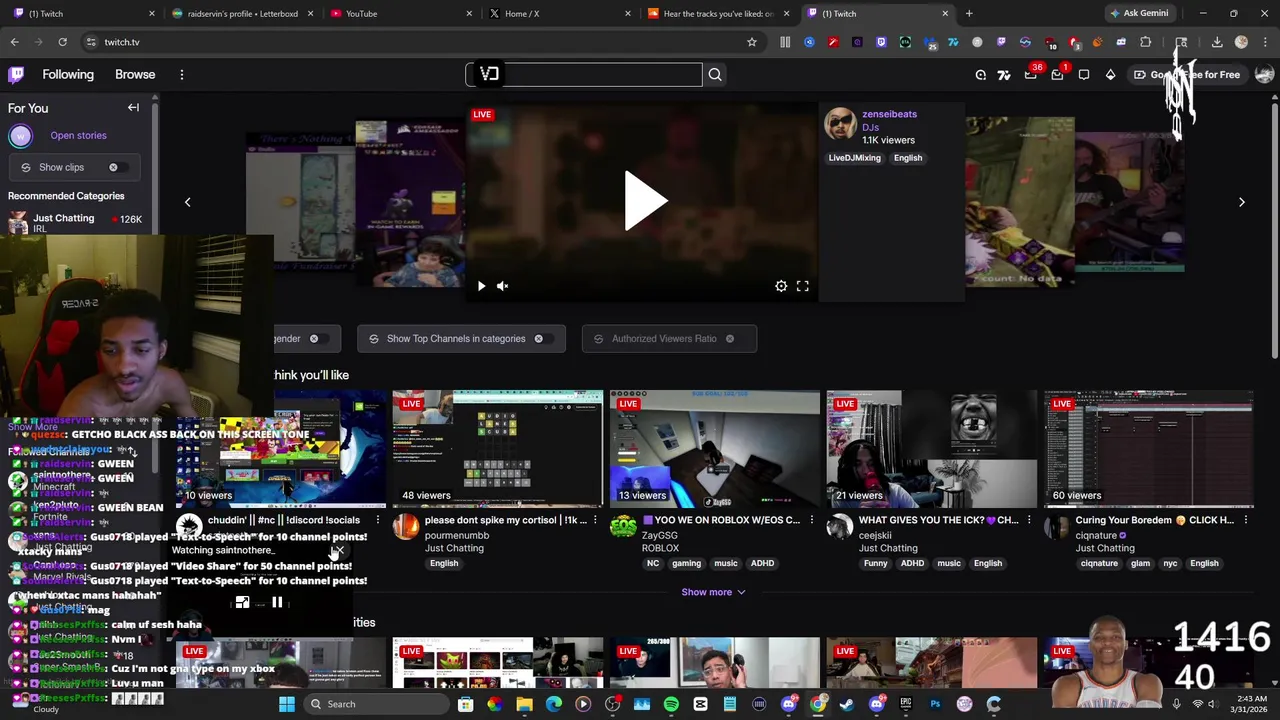The image size is (1280, 720).
Task: Click the search magnifier button
Action: (715, 75)
